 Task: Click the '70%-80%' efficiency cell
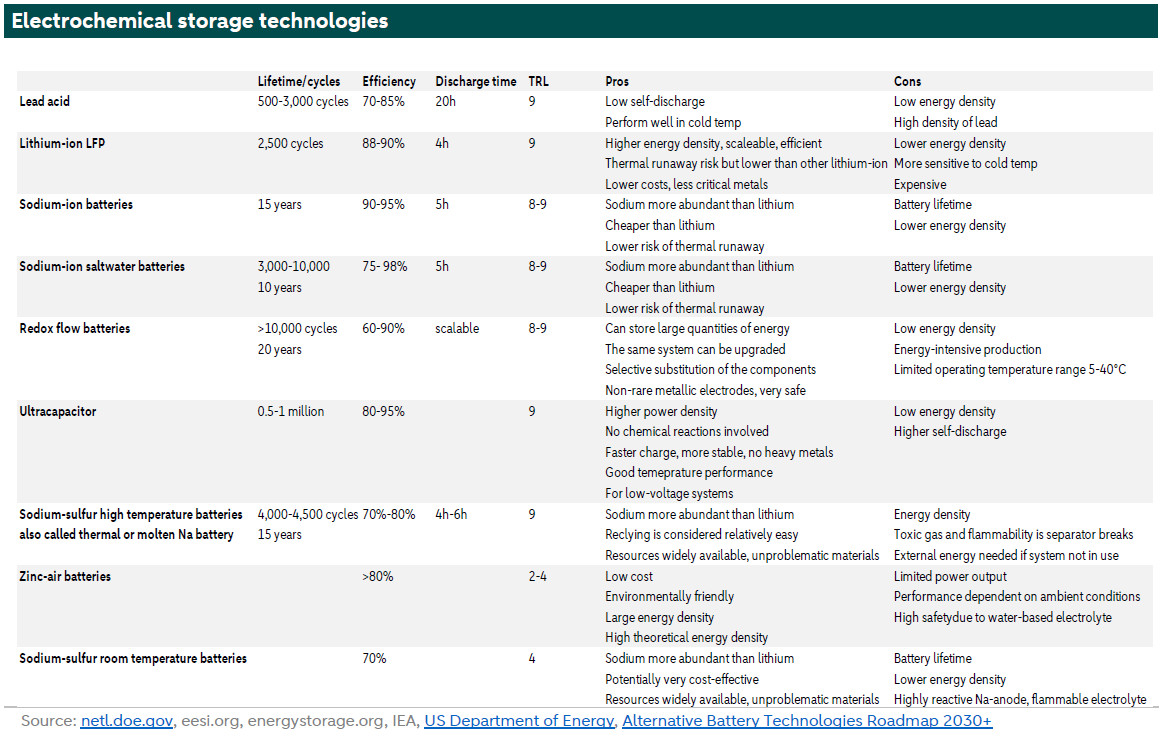point(390,514)
